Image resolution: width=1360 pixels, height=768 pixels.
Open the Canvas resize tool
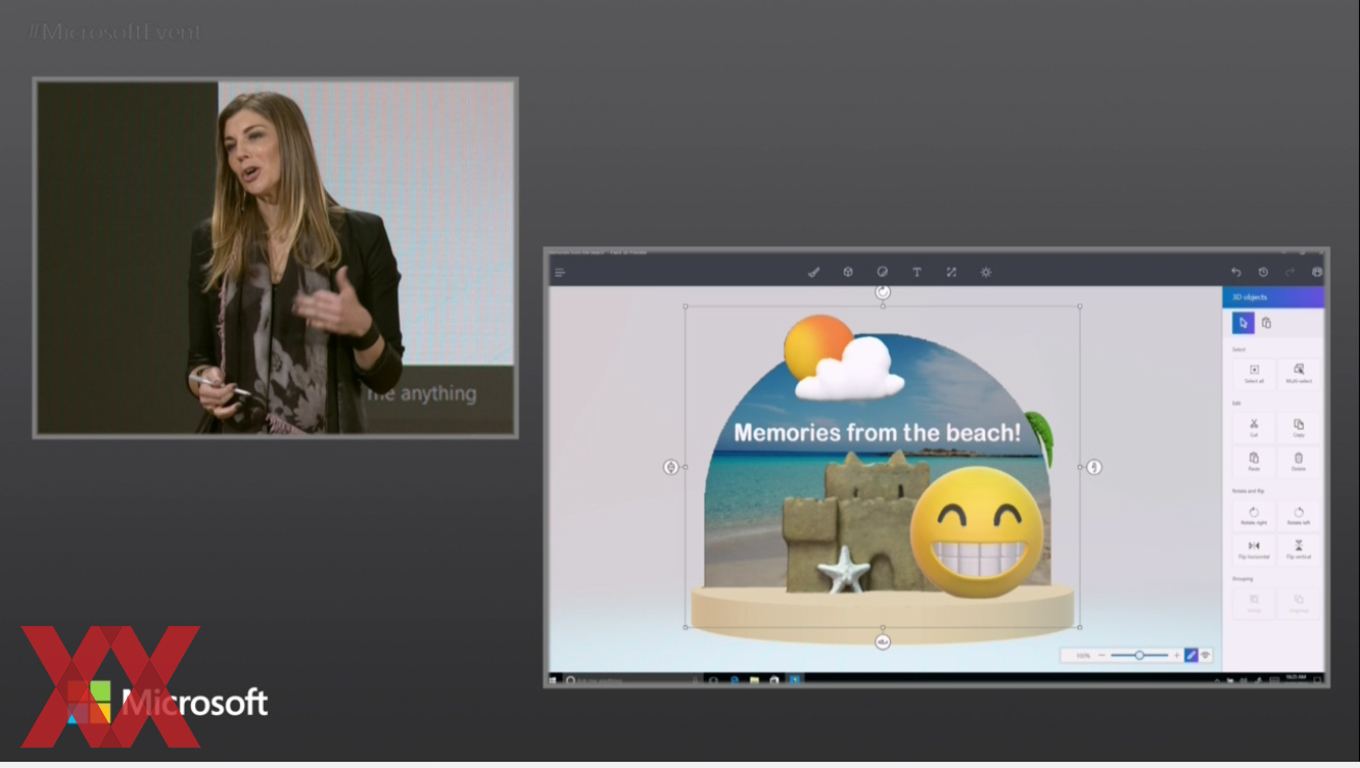tap(951, 272)
